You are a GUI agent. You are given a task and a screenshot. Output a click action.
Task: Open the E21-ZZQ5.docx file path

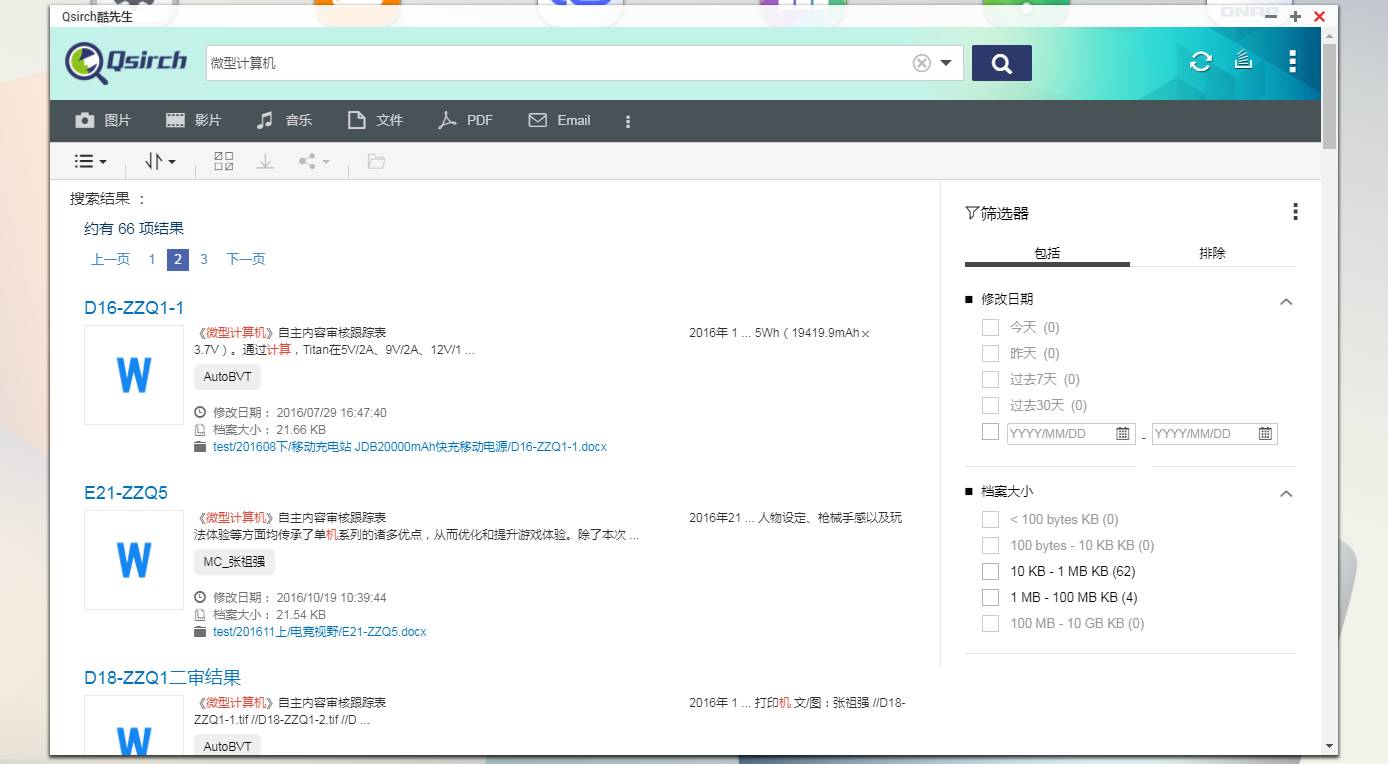(x=320, y=632)
